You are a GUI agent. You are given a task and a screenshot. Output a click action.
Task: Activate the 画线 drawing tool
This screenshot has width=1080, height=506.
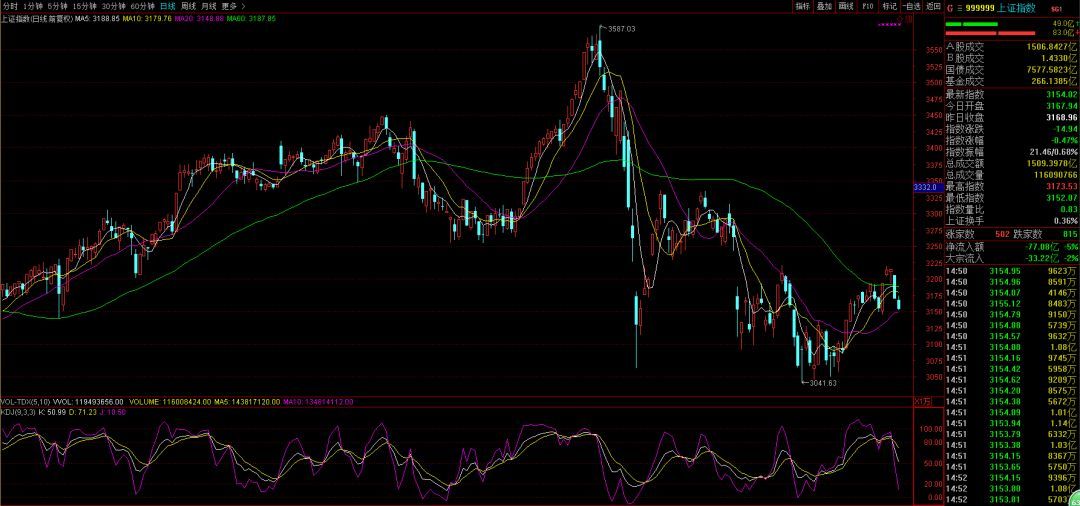(x=846, y=6)
